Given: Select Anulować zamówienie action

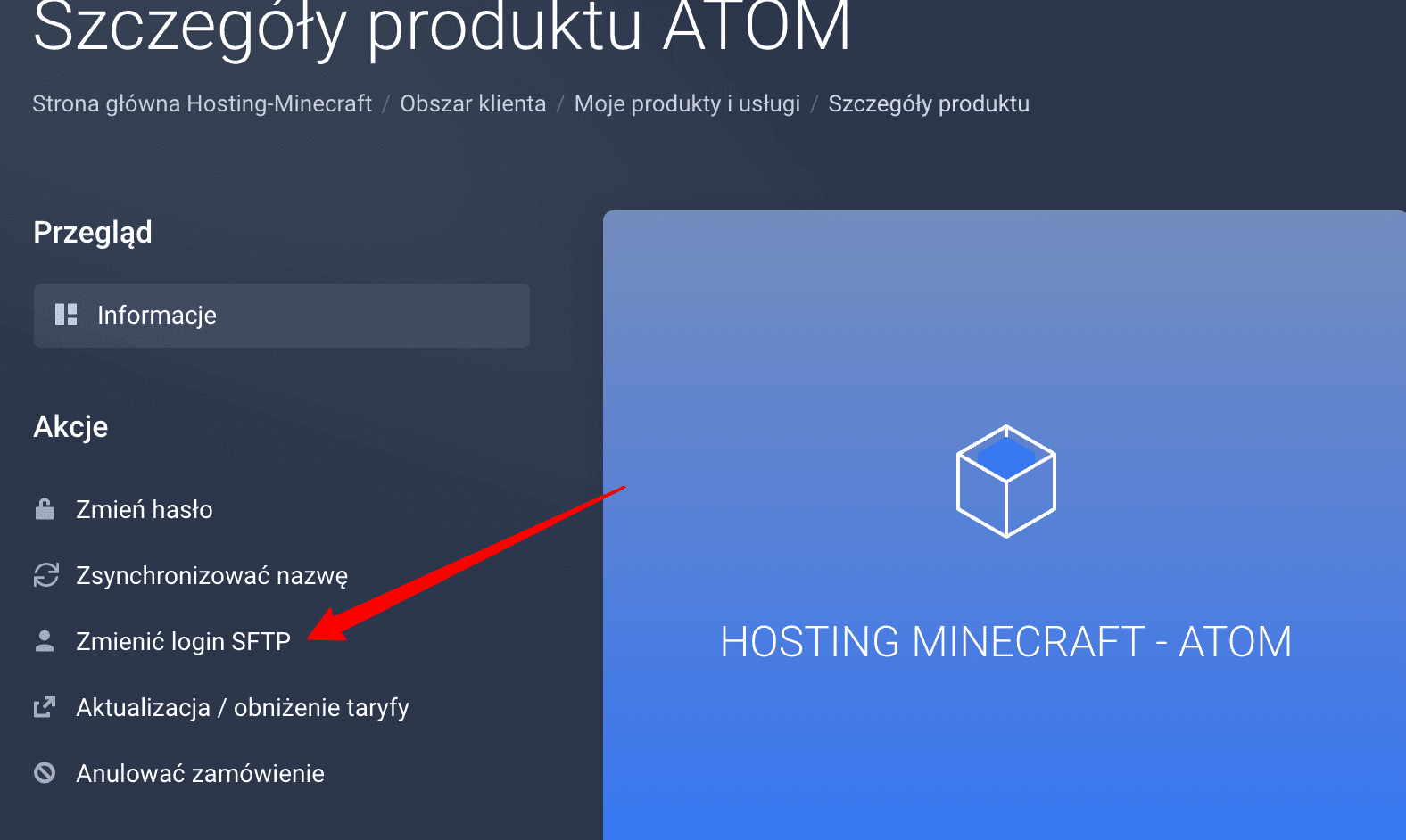Looking at the screenshot, I should click(201, 773).
